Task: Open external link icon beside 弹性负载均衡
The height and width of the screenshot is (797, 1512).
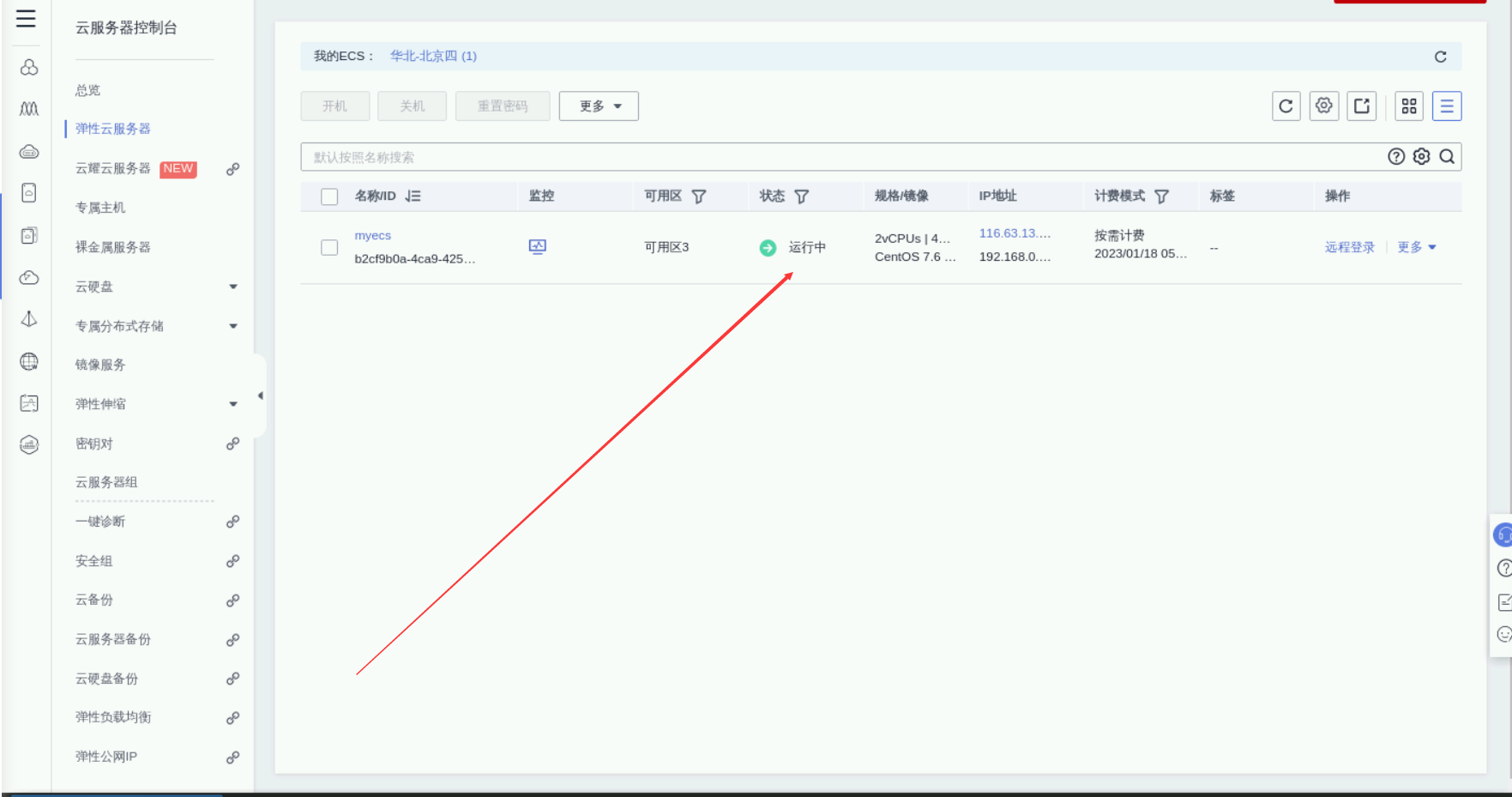Action: [232, 718]
